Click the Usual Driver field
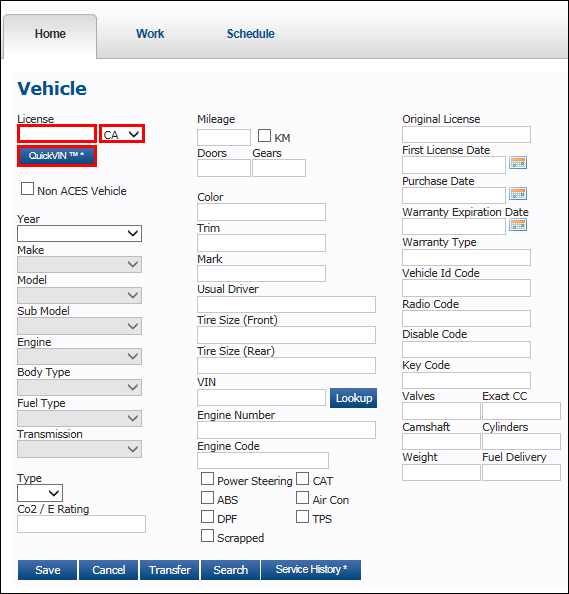Viewport: 569px width, 594px height. 286,305
